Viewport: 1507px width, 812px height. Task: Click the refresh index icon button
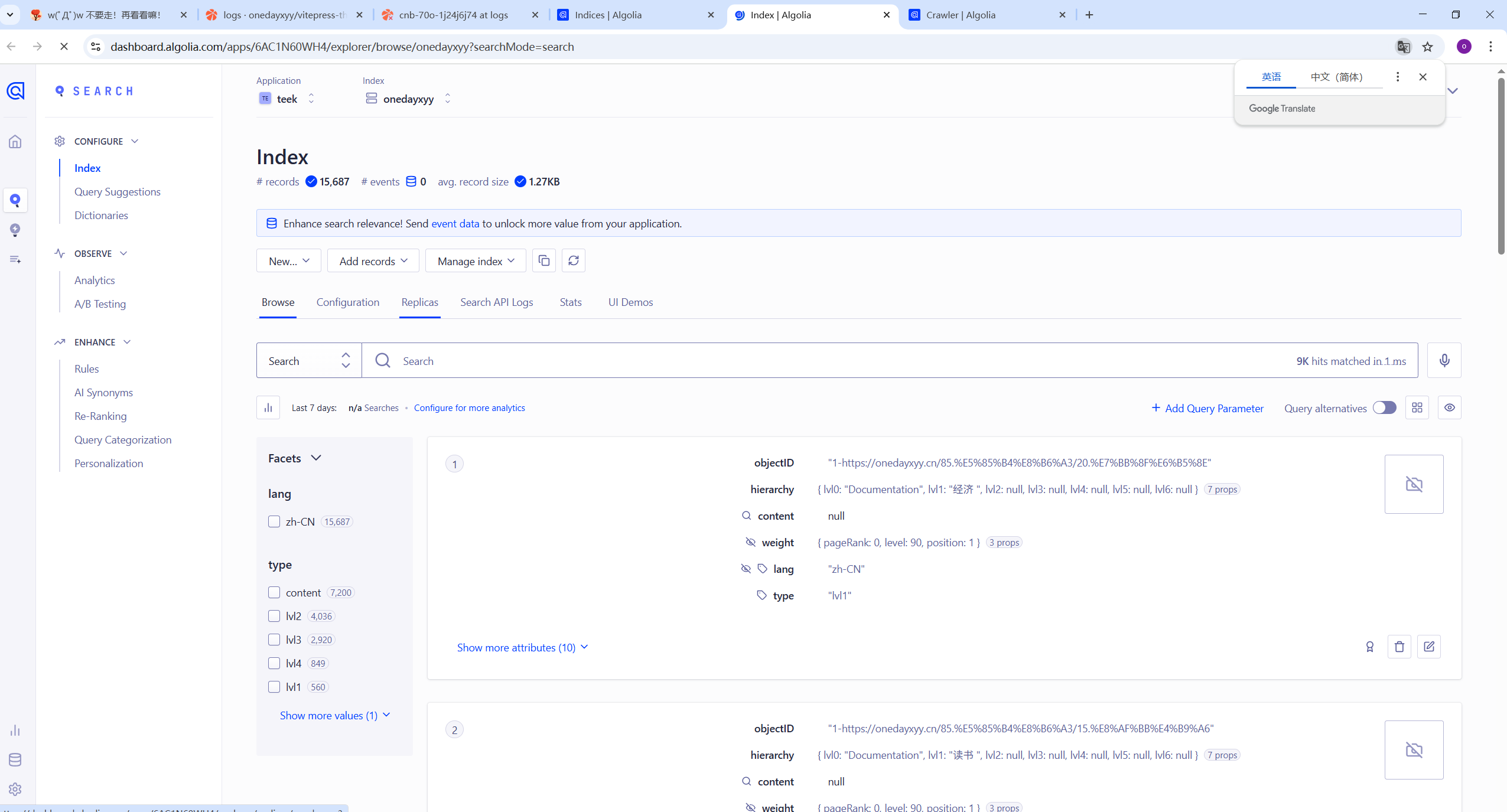(574, 260)
